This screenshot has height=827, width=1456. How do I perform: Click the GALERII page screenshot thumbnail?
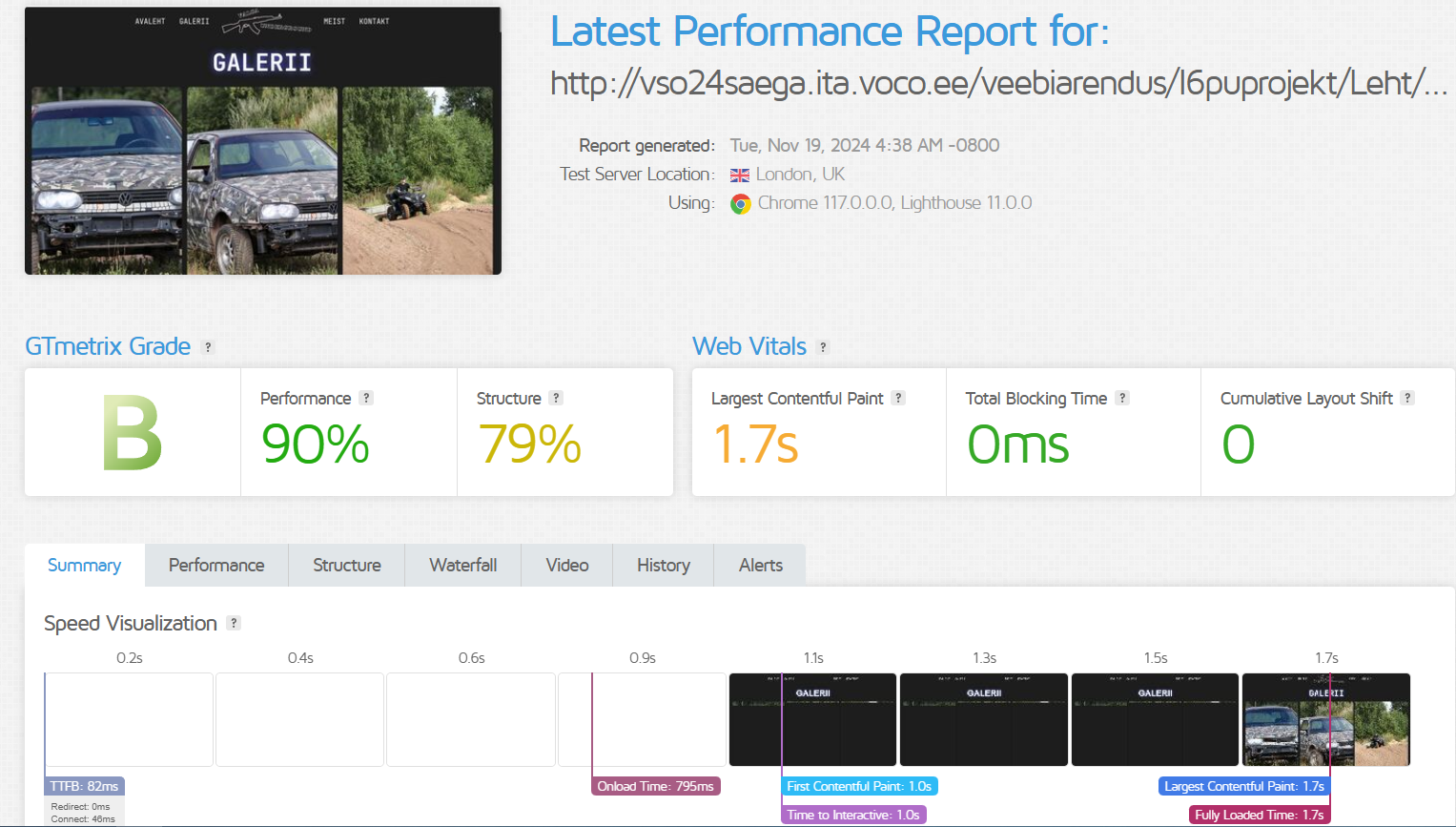pyautogui.click(x=263, y=141)
